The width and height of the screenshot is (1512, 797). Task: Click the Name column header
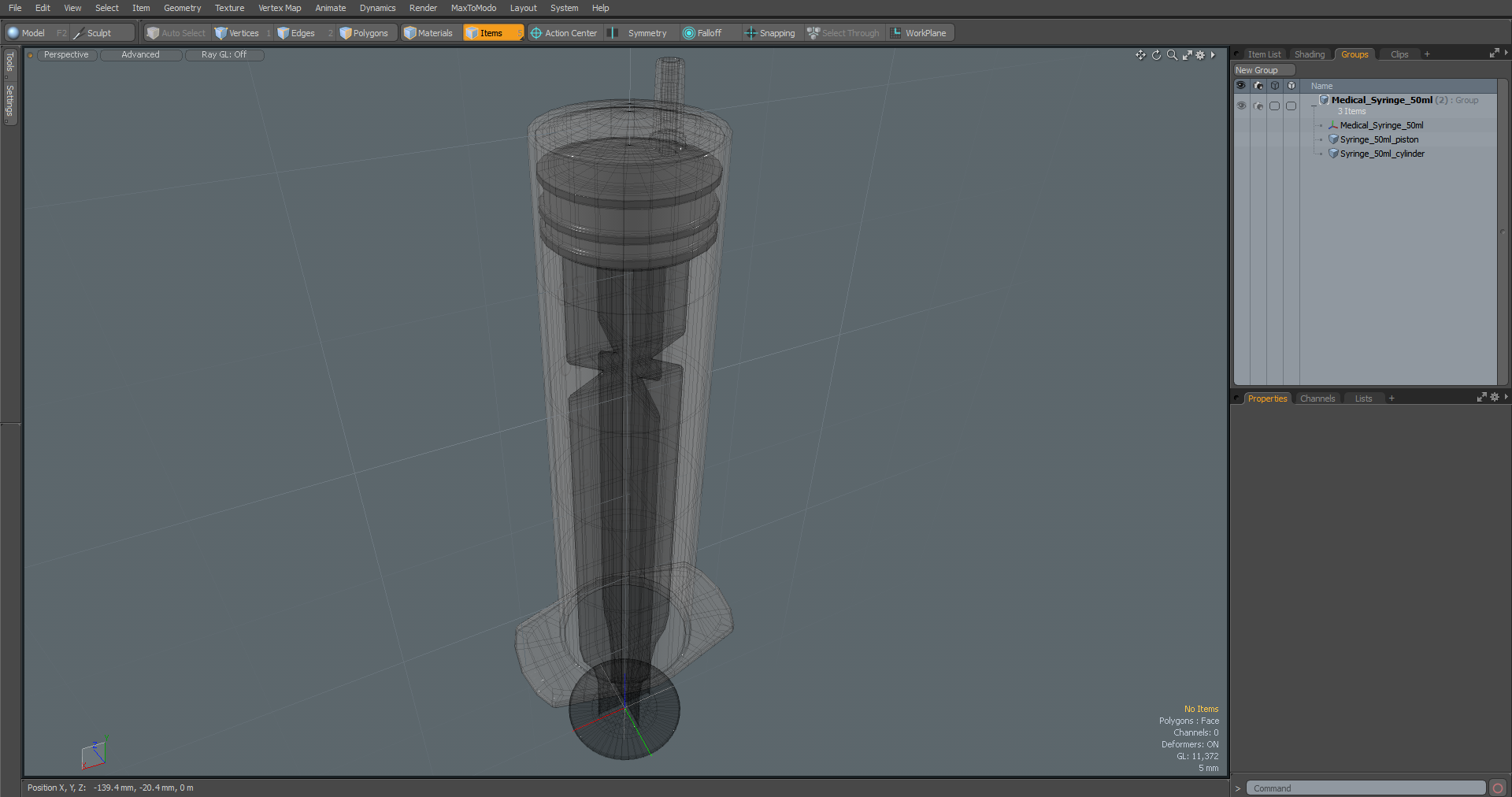(1321, 86)
